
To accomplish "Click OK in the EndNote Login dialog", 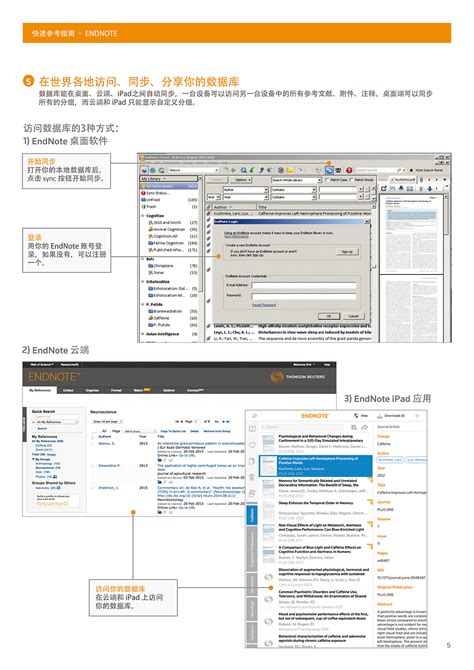I will pos(329,316).
